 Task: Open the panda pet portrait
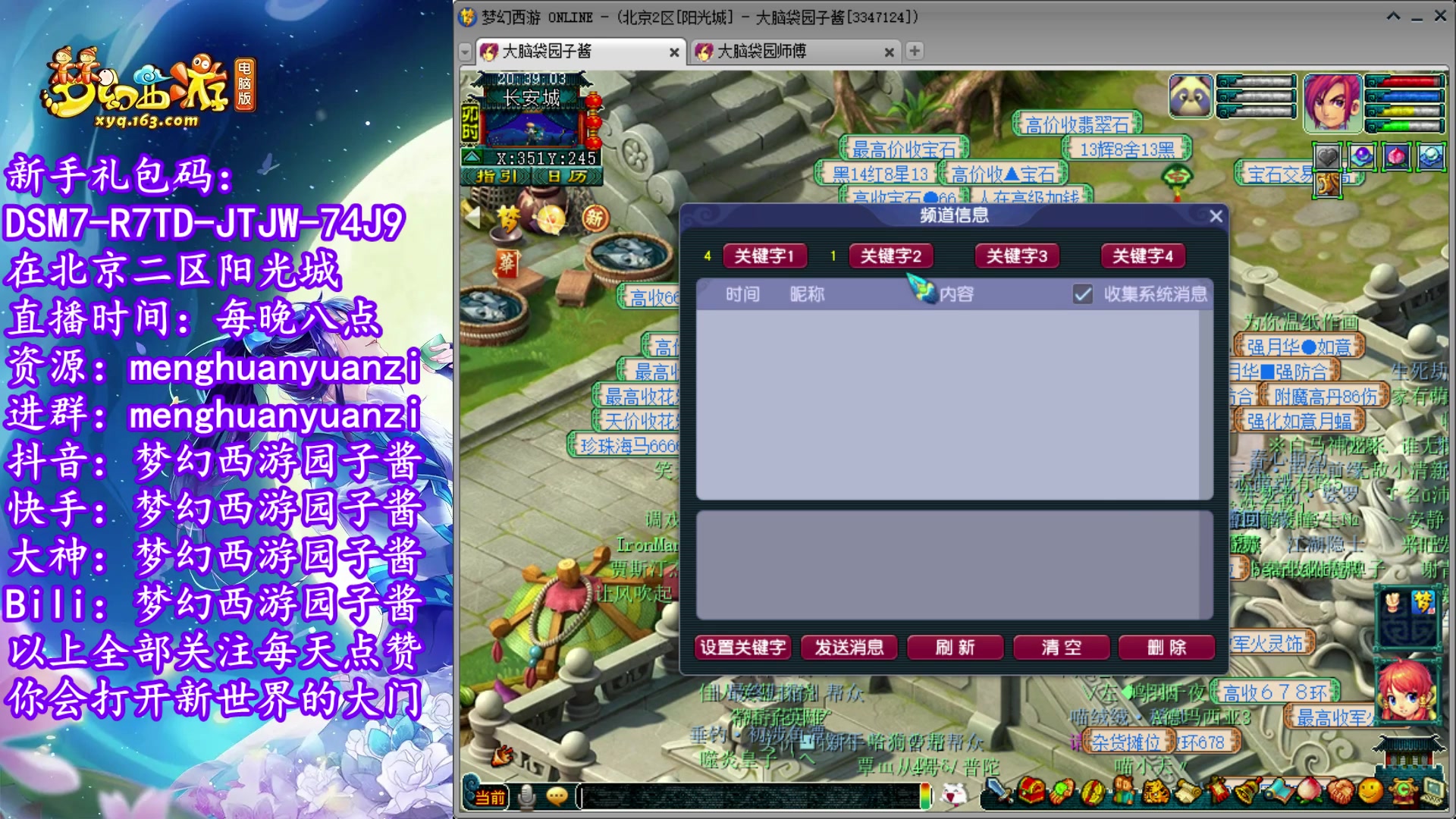coord(1191,96)
